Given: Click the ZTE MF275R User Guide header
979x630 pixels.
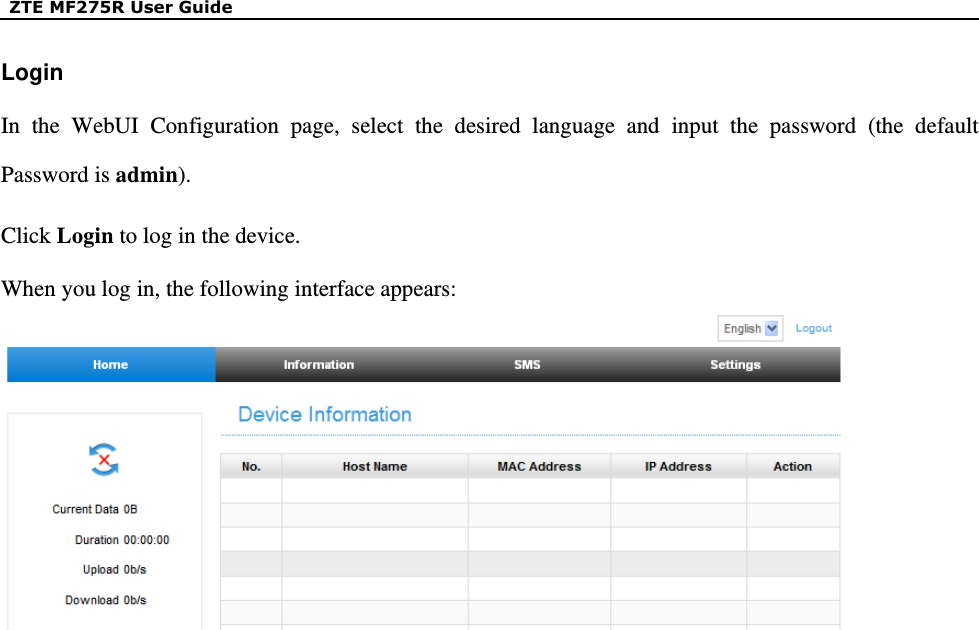Looking at the screenshot, I should [121, 7].
